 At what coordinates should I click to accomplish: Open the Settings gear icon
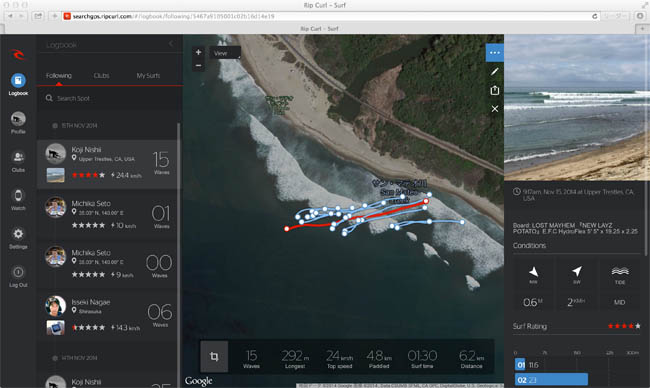pyautogui.click(x=18, y=234)
